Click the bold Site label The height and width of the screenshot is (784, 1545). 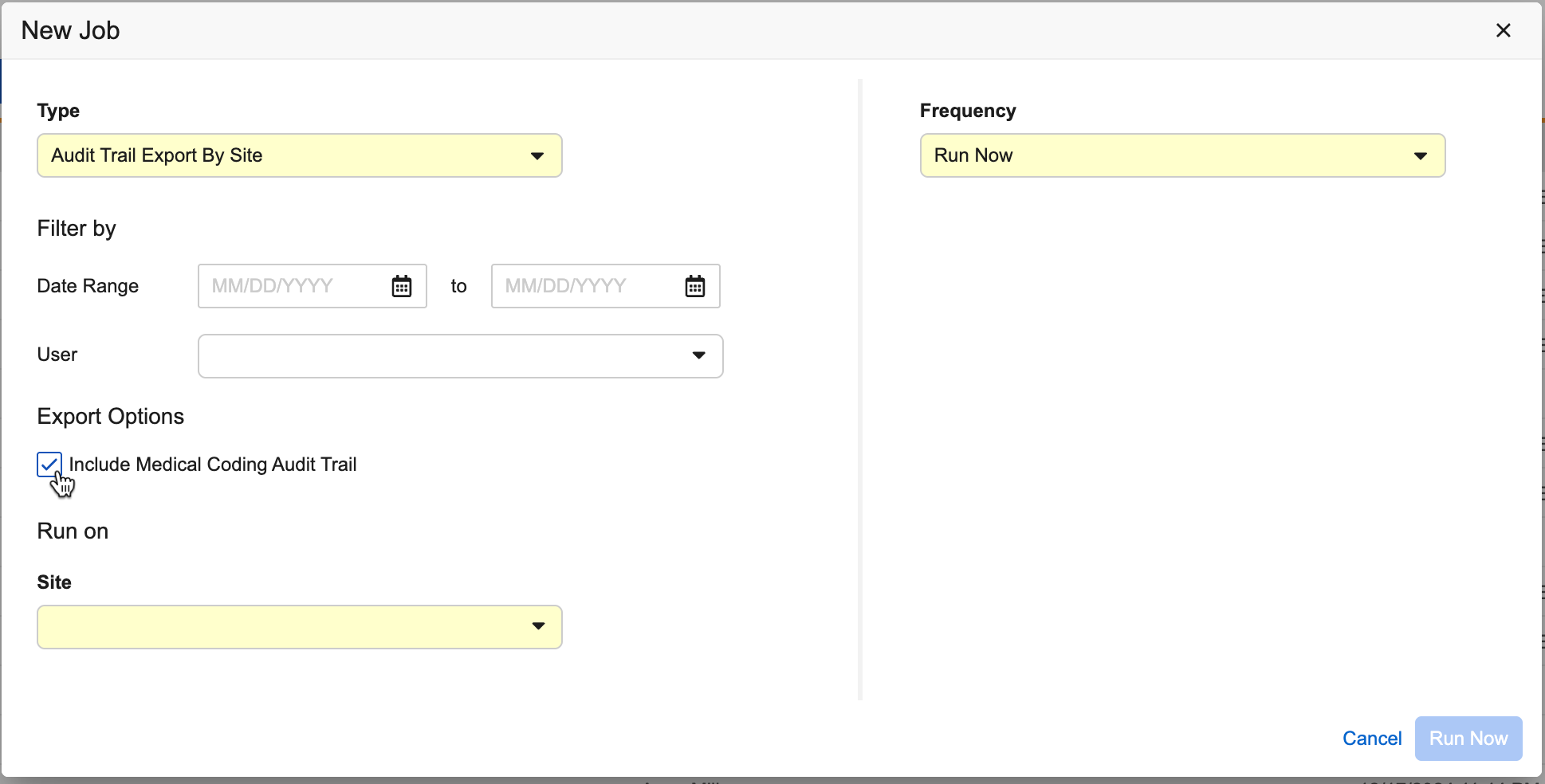54,582
